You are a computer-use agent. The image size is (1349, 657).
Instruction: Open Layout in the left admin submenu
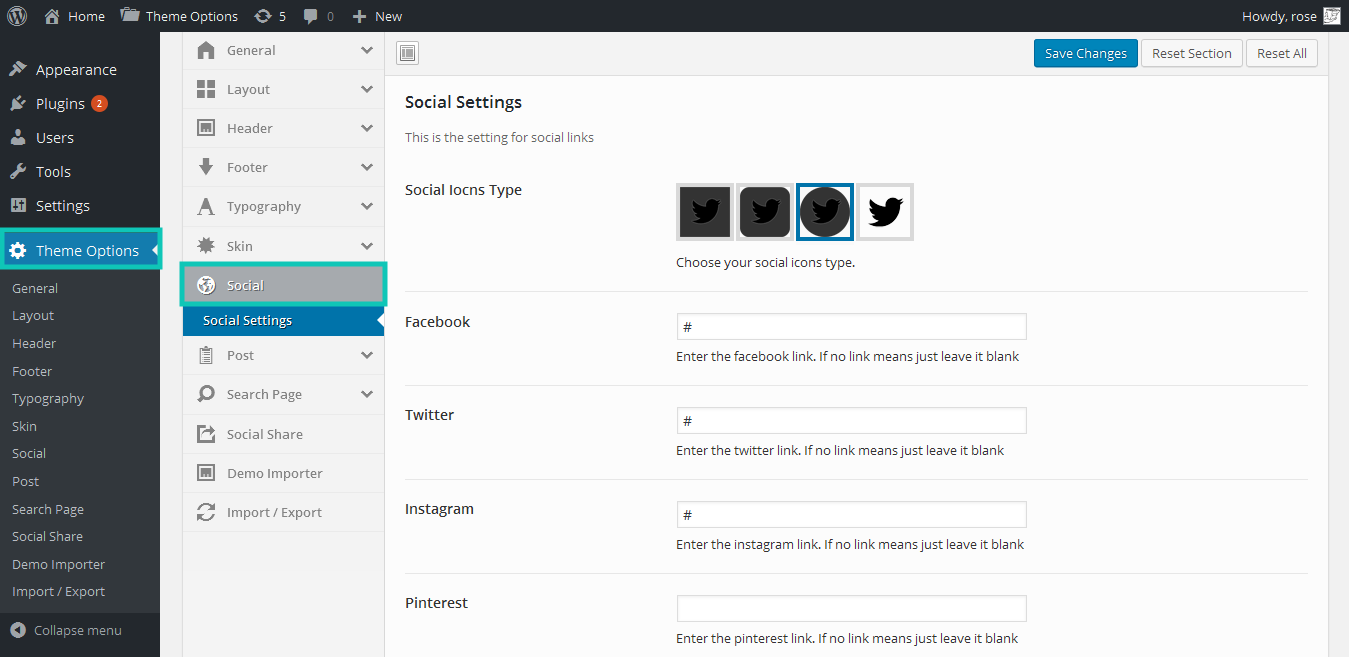click(x=33, y=315)
